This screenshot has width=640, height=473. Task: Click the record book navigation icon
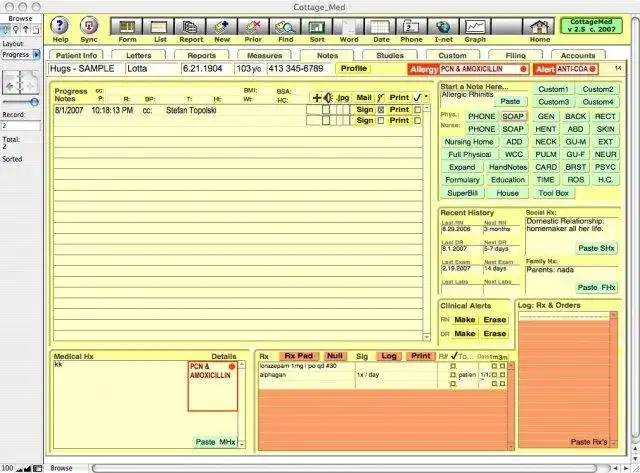21,84
